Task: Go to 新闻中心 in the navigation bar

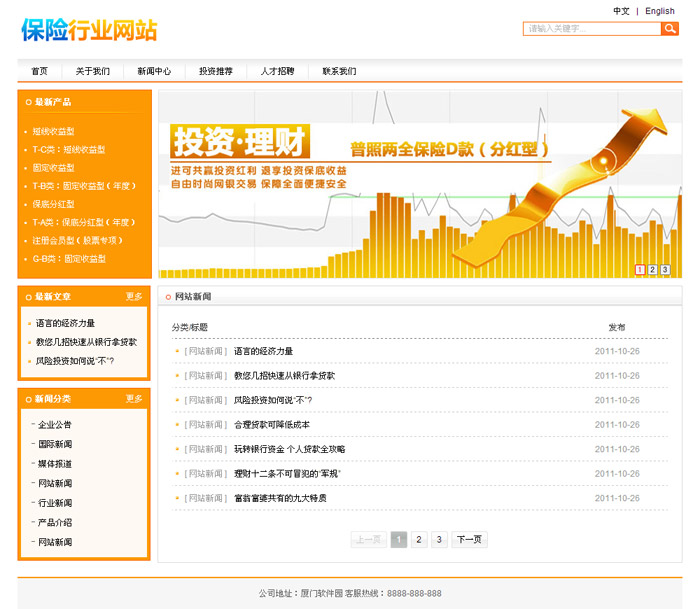Action: (154, 71)
